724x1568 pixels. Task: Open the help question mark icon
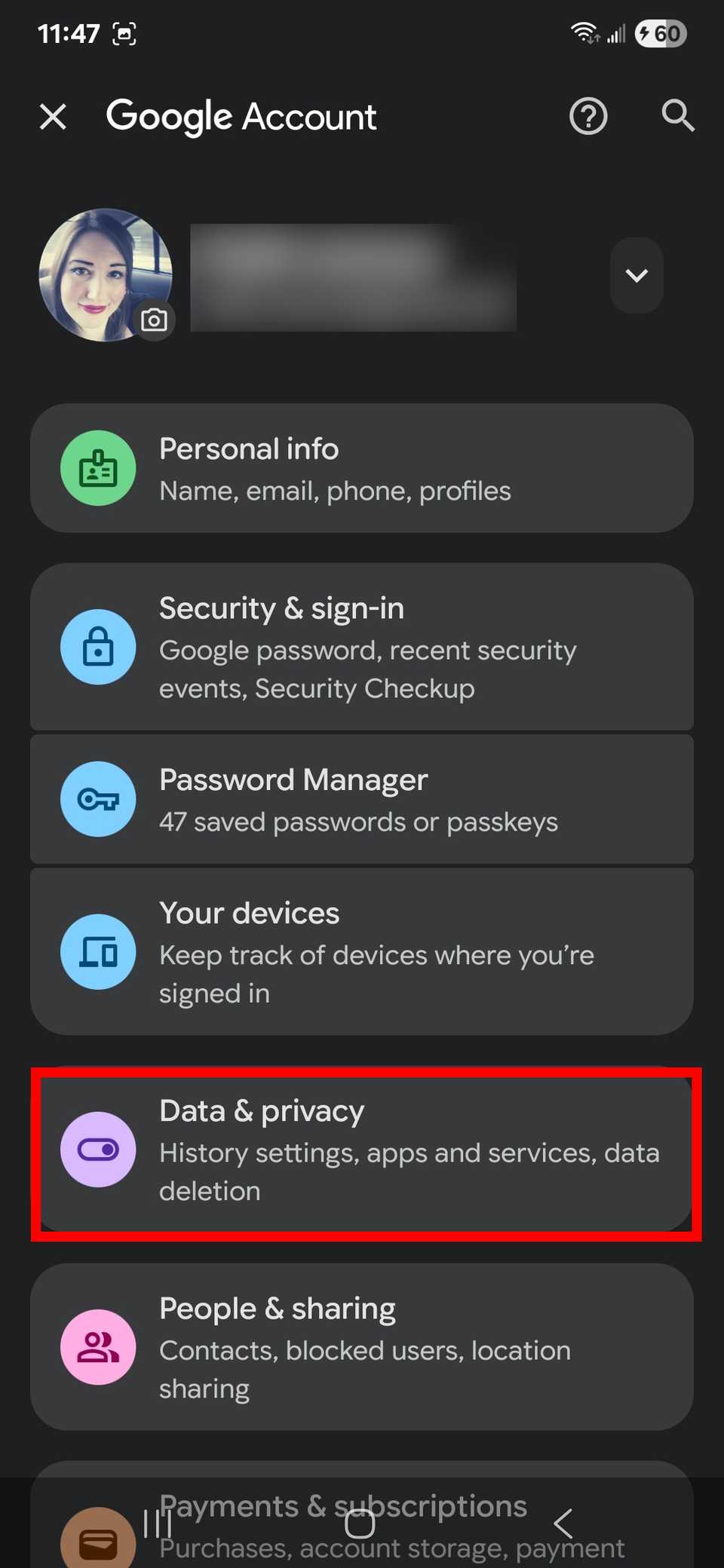(587, 116)
